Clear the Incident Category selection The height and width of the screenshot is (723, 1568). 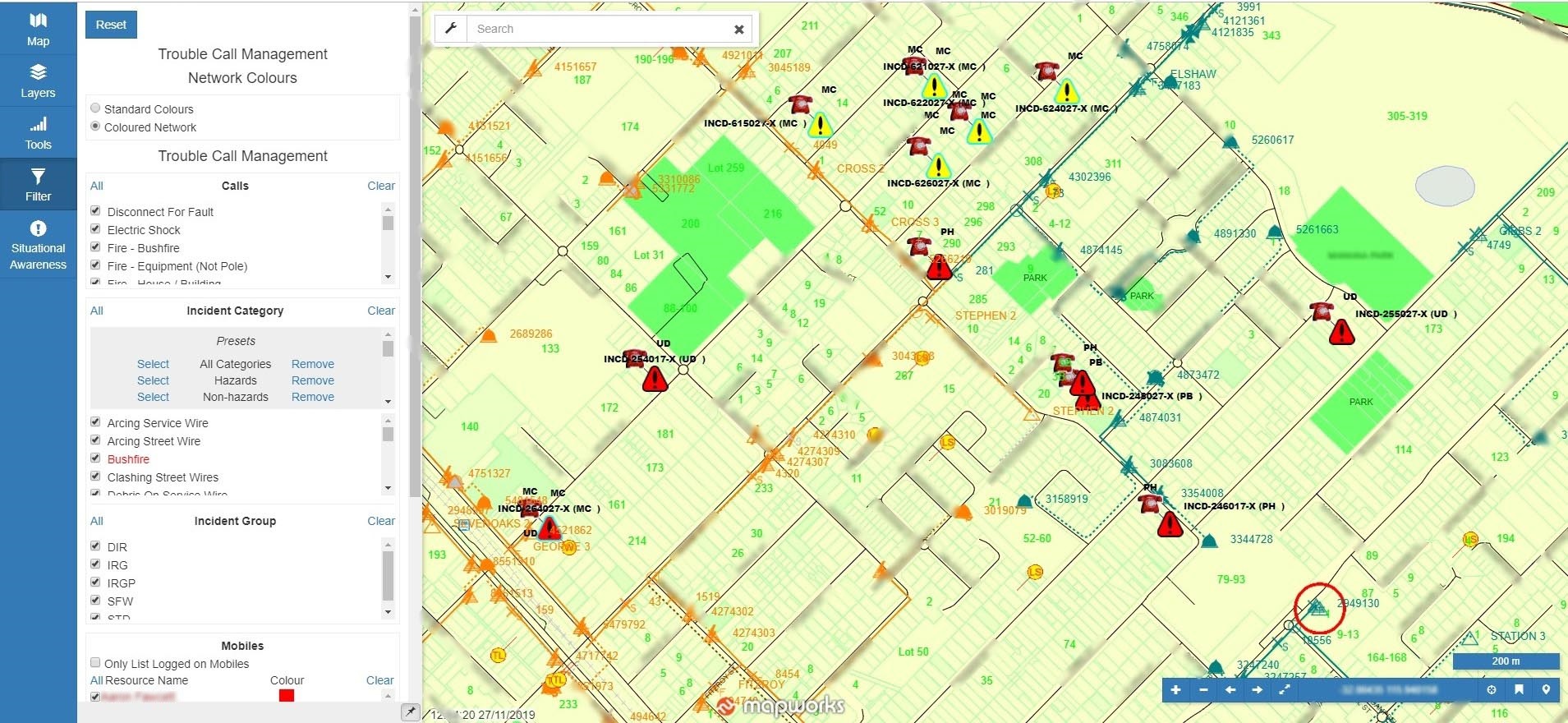click(381, 311)
